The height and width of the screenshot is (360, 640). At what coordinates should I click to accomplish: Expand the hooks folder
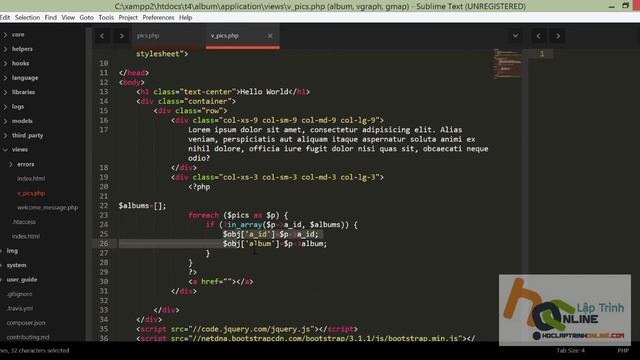(20, 63)
